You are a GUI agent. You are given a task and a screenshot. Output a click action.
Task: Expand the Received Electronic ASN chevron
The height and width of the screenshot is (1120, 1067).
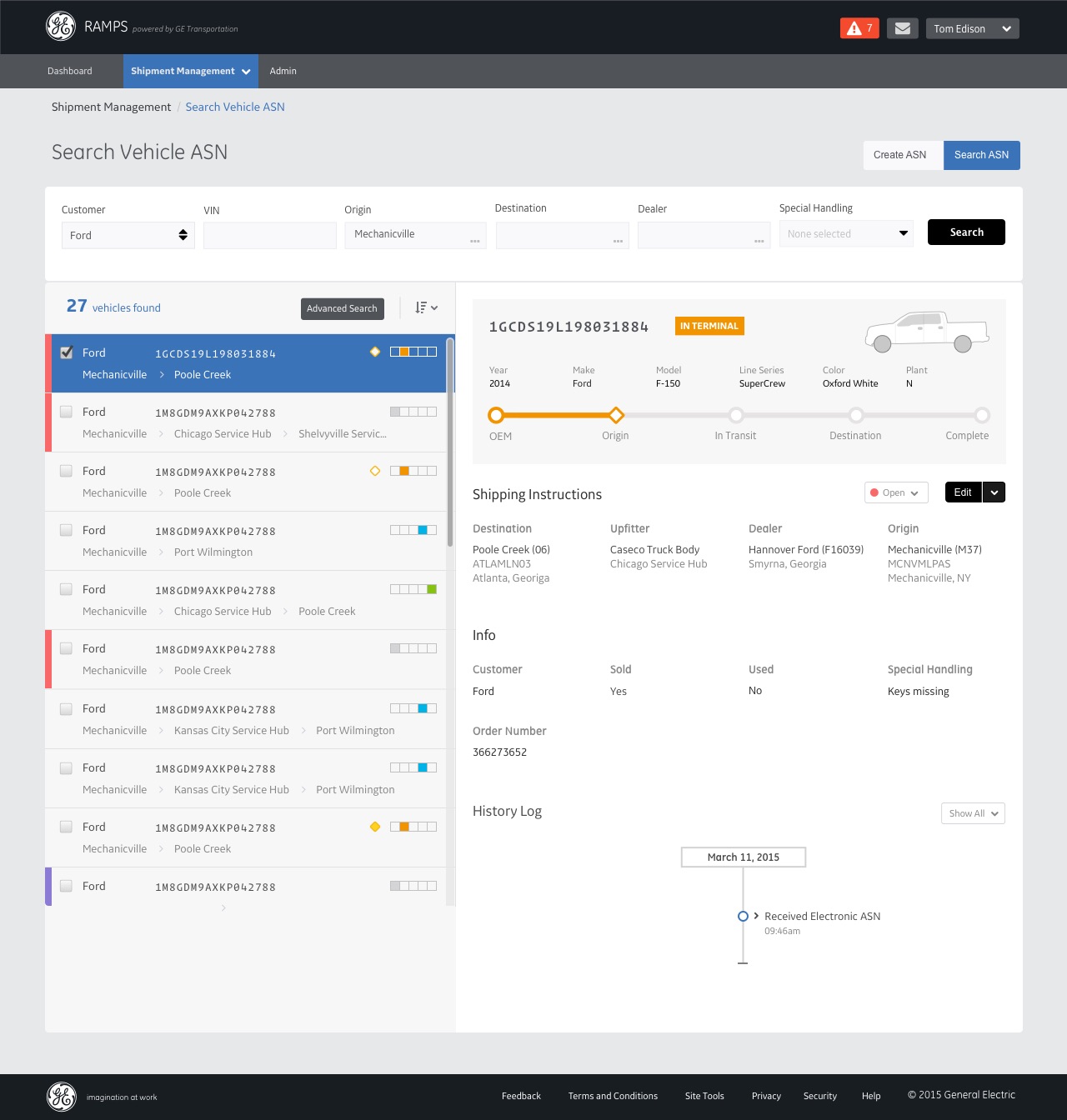click(756, 916)
